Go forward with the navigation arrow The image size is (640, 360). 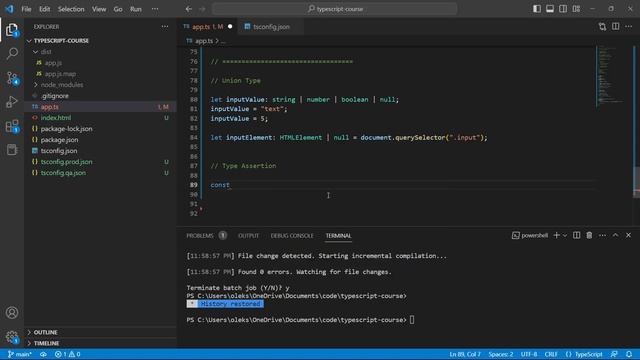(202, 9)
